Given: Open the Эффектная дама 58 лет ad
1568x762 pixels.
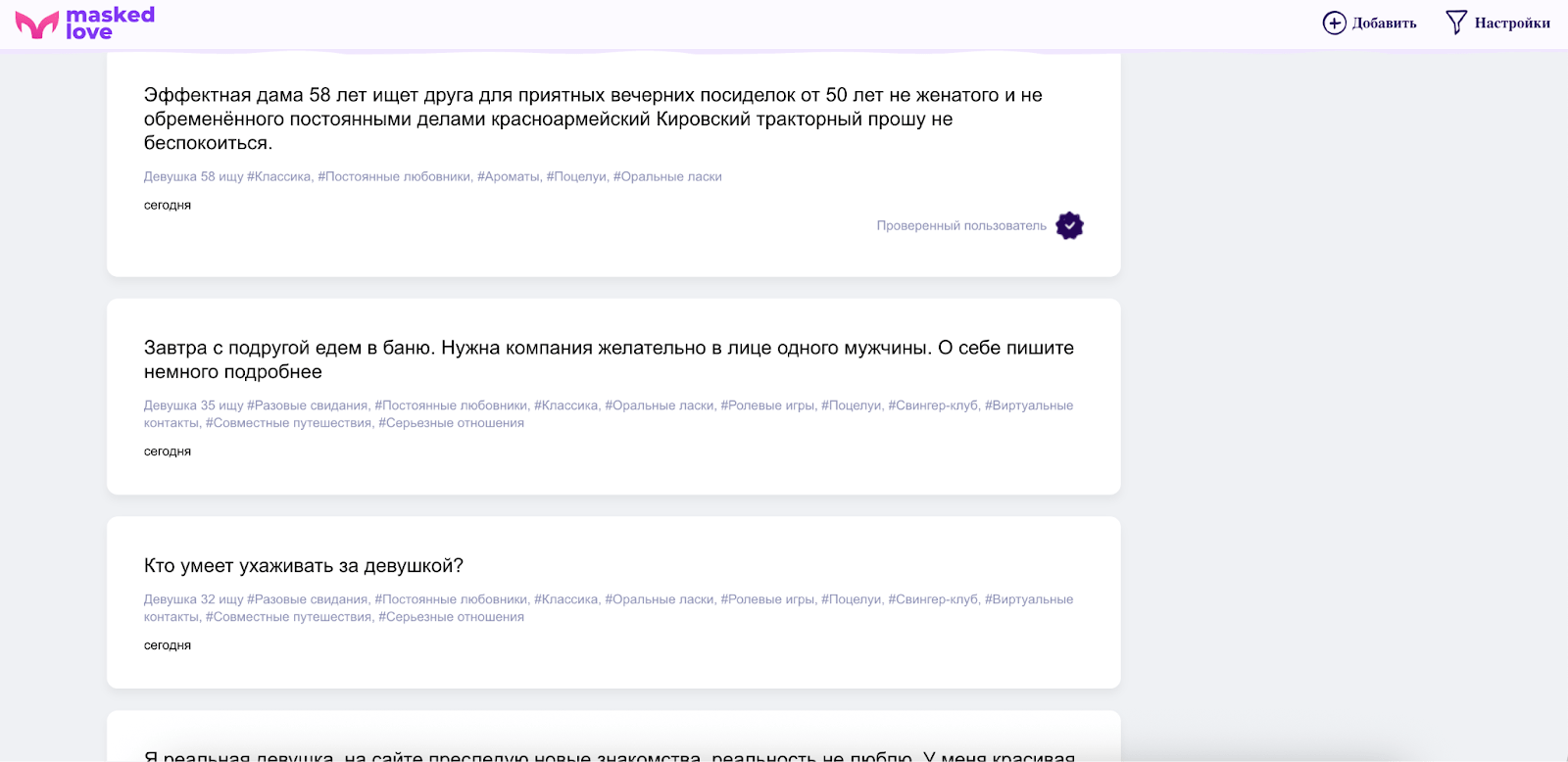Looking at the screenshot, I should pos(593,119).
